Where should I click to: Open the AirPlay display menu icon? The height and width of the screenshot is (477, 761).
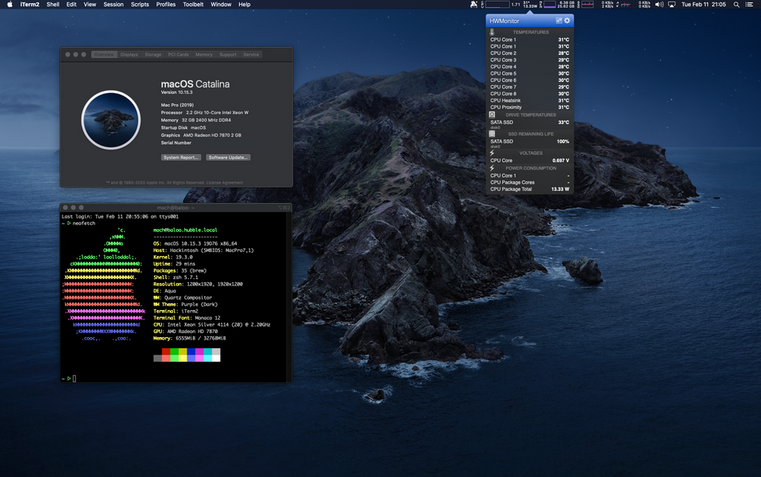click(672, 4)
